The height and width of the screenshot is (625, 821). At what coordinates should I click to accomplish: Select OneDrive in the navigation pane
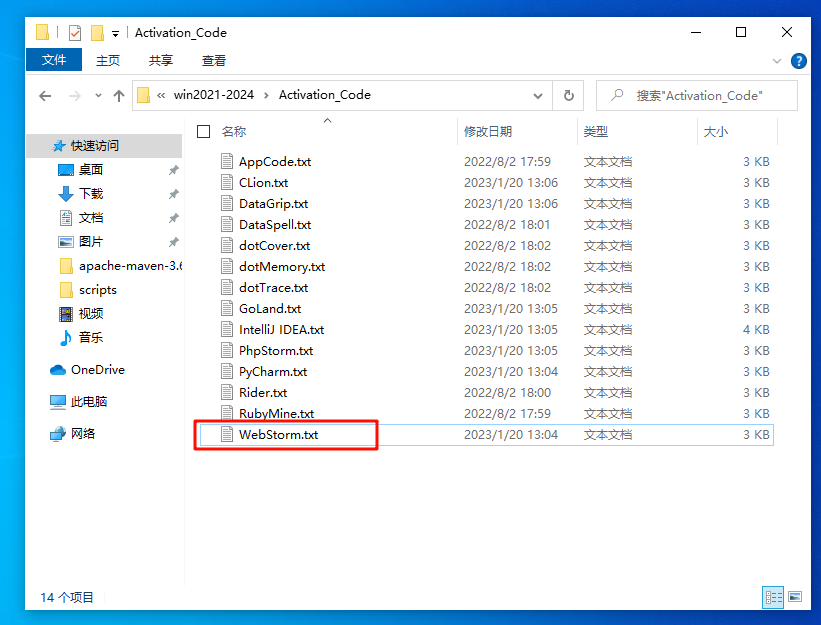(x=98, y=370)
